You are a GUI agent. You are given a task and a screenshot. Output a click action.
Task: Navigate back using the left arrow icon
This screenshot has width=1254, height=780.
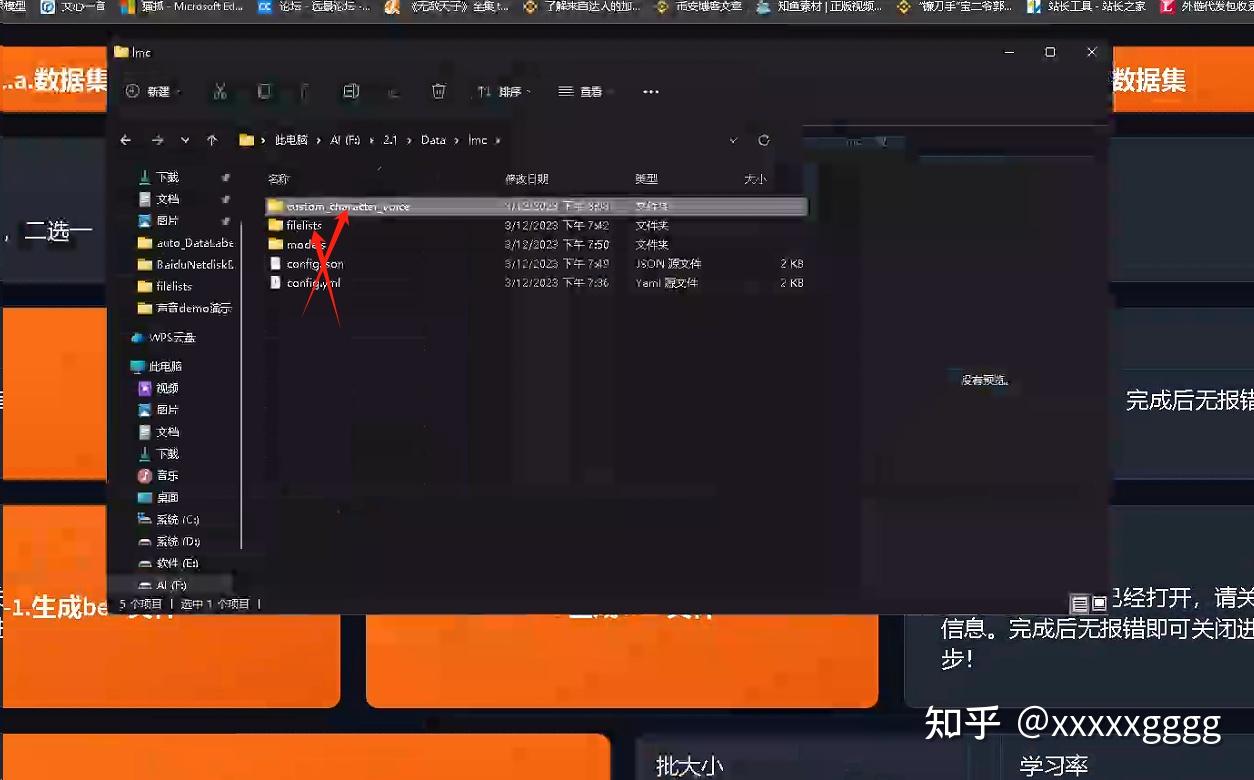(x=125, y=140)
